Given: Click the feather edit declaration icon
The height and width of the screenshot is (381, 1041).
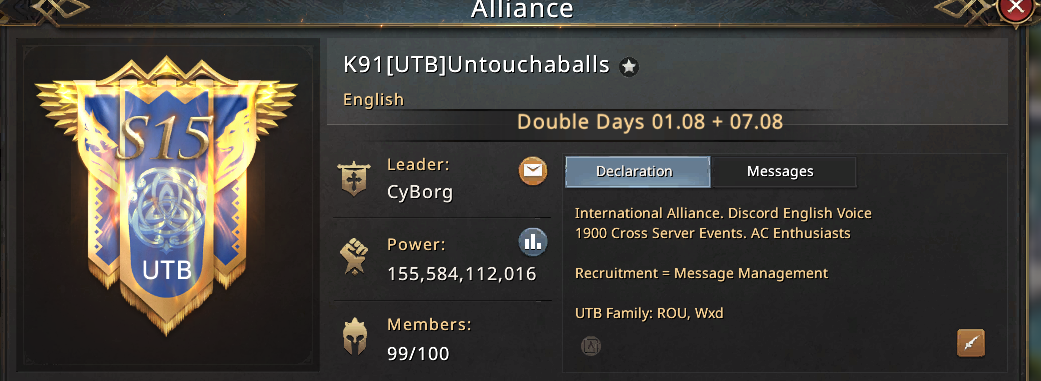Looking at the screenshot, I should pyautogui.click(x=971, y=343).
